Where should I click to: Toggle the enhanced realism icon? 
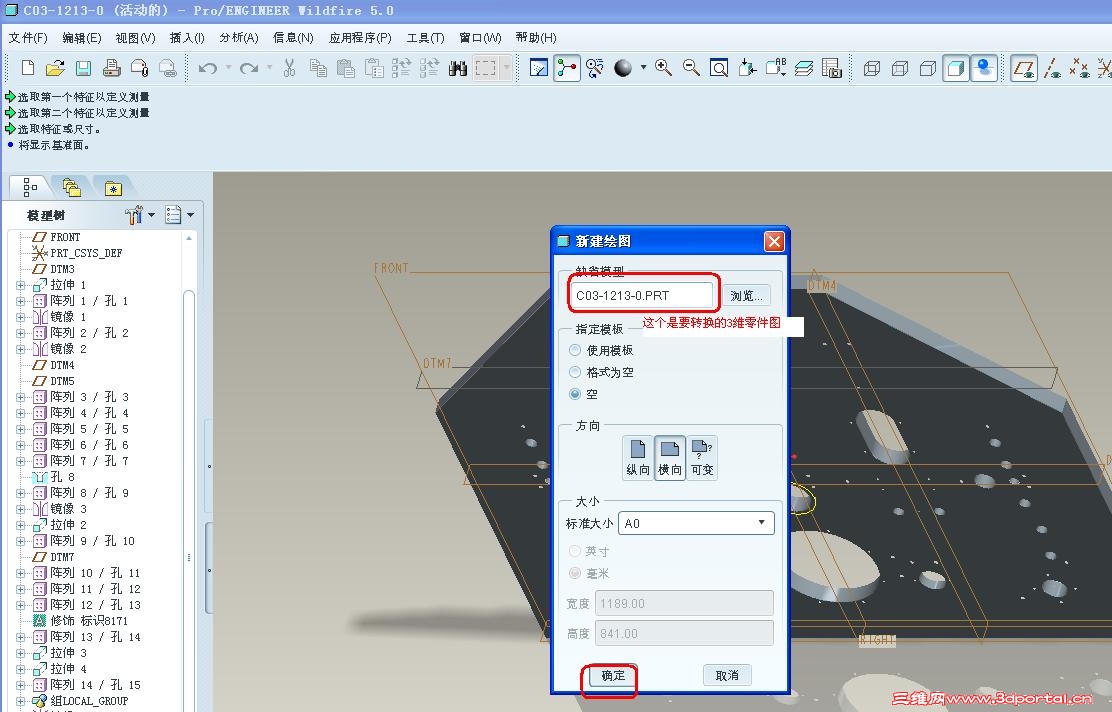click(x=984, y=68)
